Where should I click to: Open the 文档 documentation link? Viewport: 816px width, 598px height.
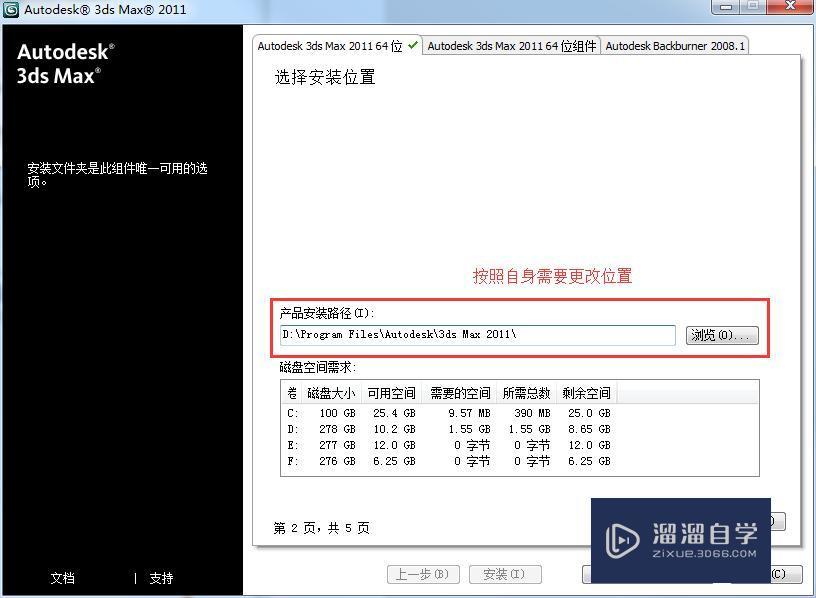62,578
